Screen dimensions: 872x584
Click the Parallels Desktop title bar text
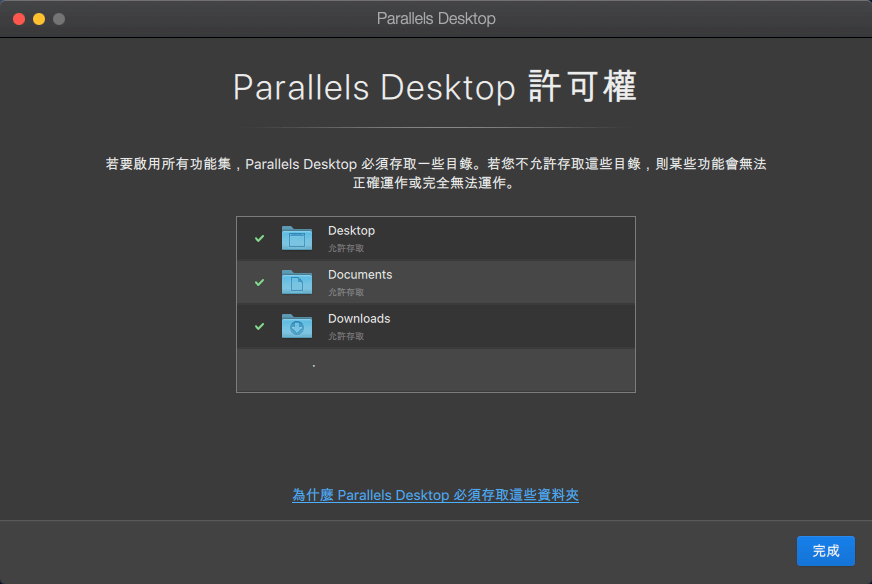coord(436,18)
